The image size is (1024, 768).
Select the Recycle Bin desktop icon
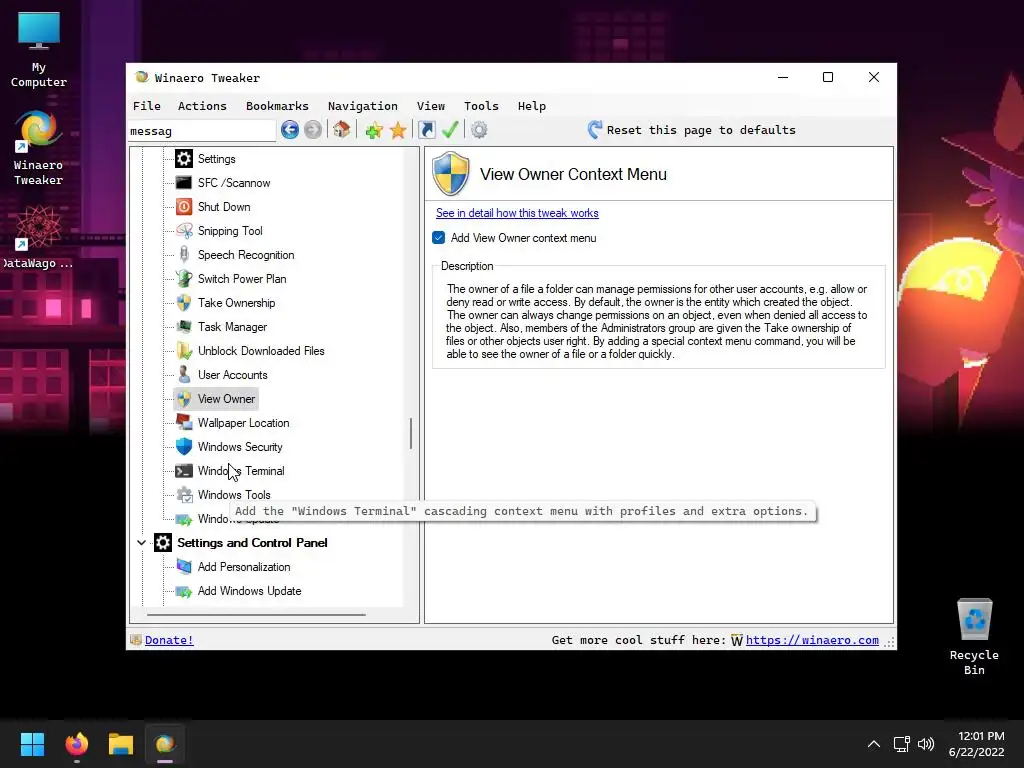pyautogui.click(x=974, y=637)
